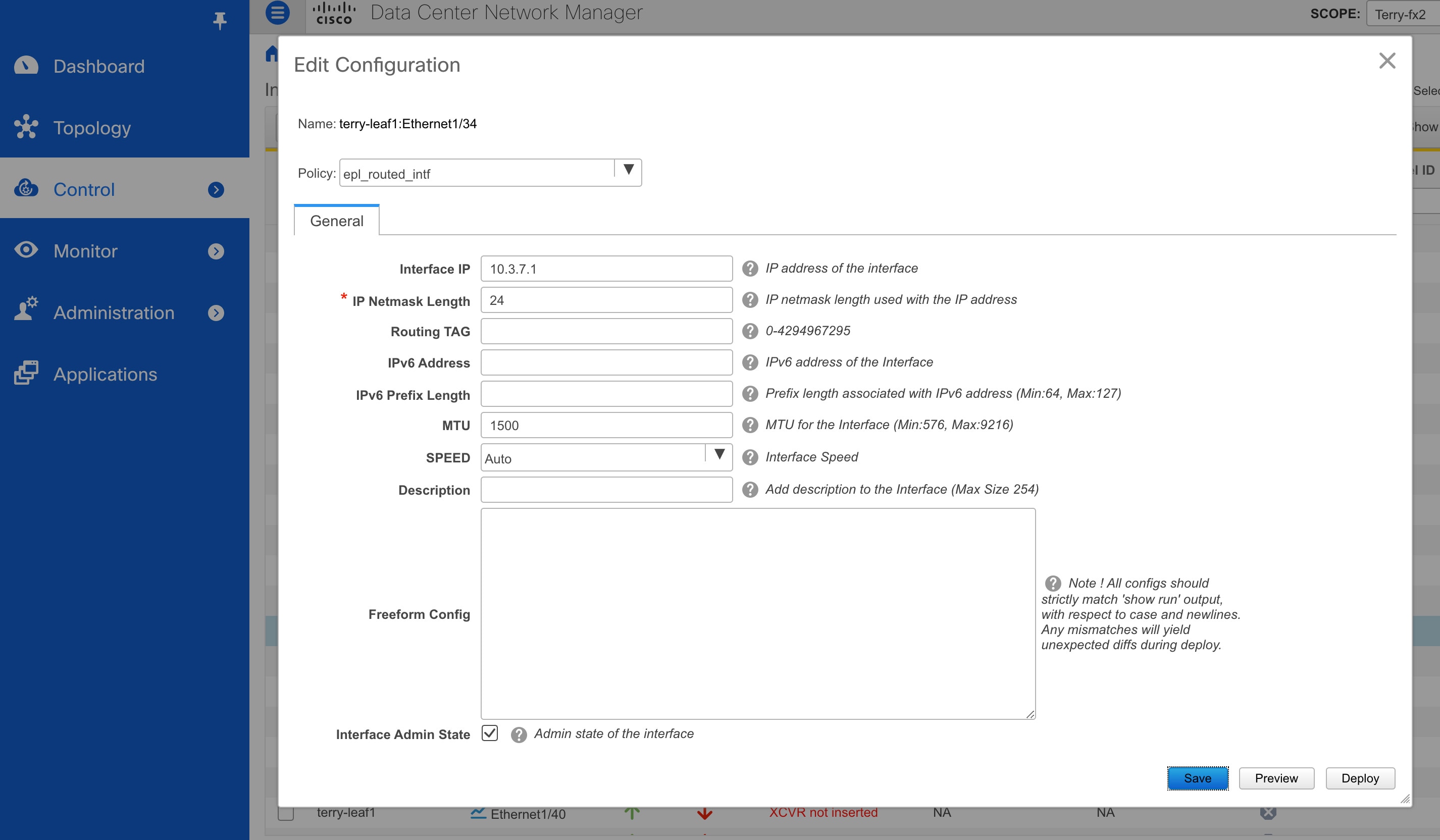
Task: Click the Monitor eye icon
Action: point(26,250)
